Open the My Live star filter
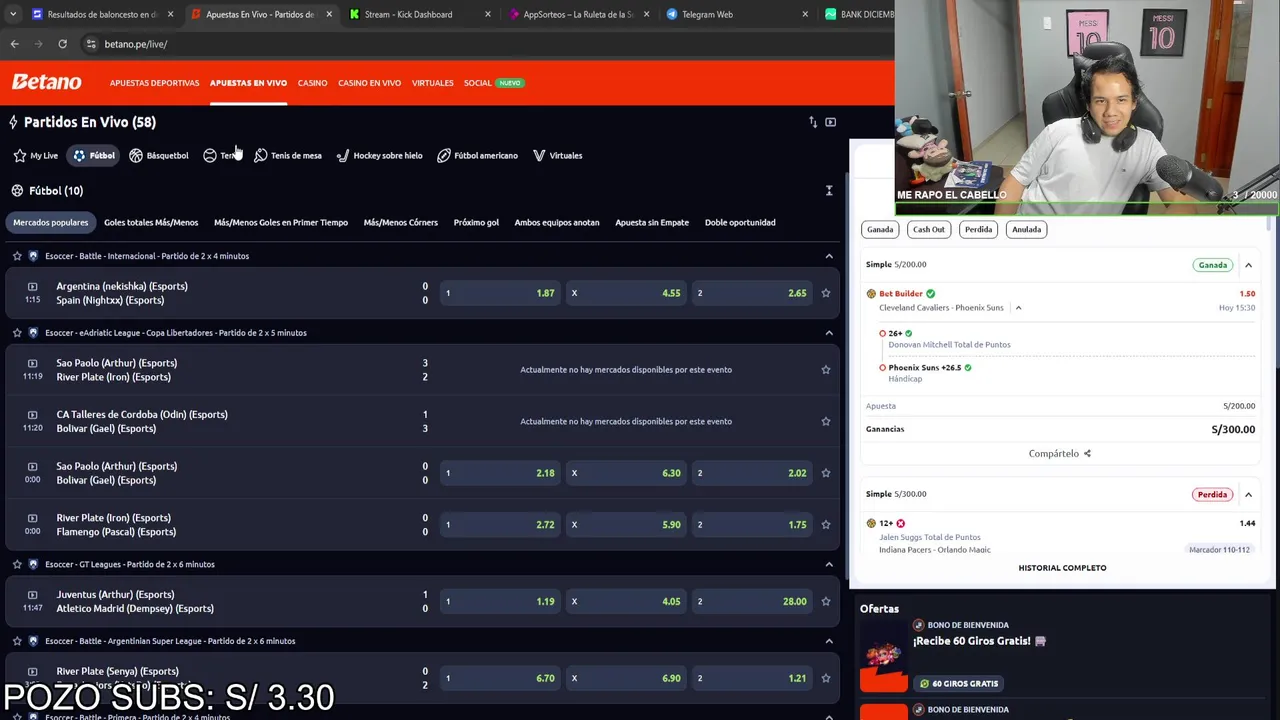 [36, 156]
